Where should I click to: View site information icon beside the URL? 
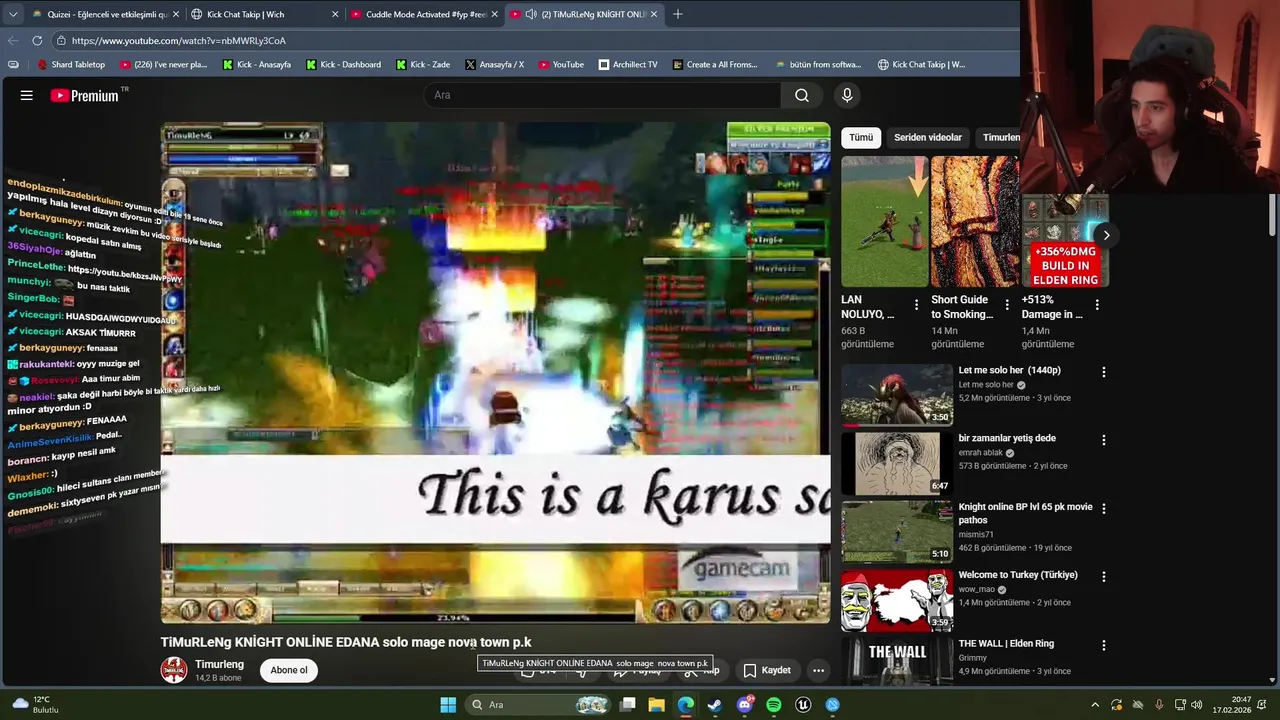[60, 40]
